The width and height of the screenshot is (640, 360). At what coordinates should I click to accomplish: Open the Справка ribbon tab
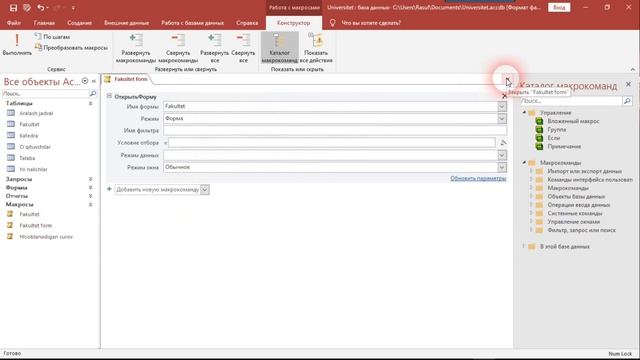click(247, 23)
